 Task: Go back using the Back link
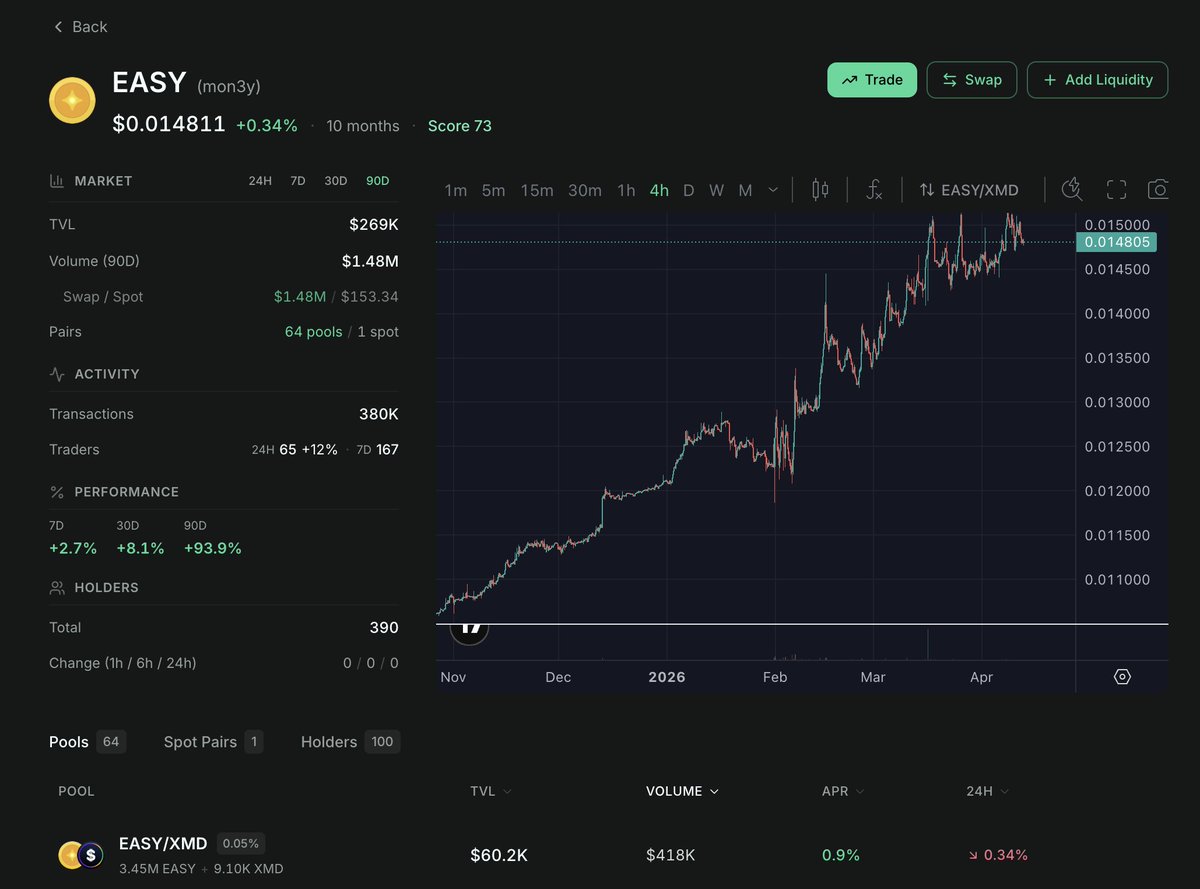click(79, 27)
